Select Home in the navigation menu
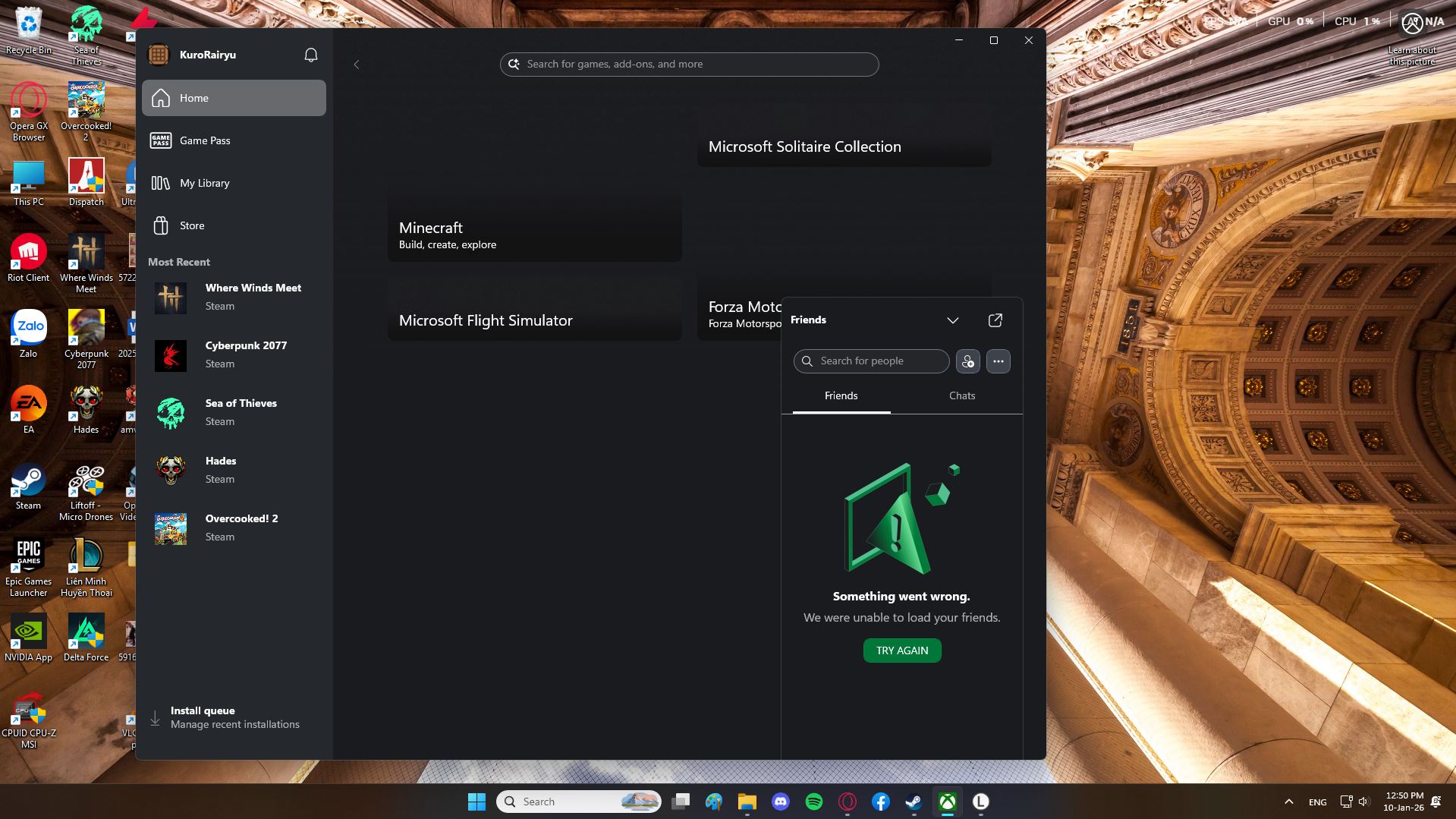The image size is (1456, 819). click(x=194, y=98)
